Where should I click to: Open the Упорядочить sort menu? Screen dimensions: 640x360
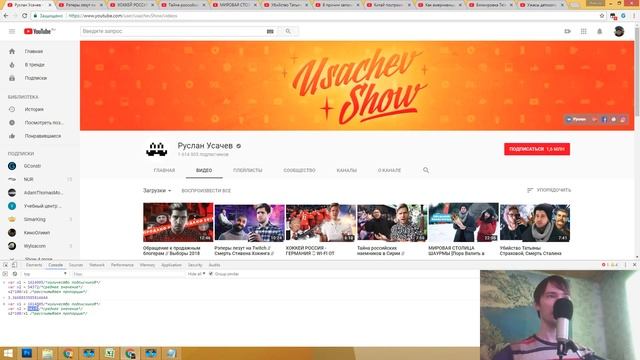tap(549, 190)
